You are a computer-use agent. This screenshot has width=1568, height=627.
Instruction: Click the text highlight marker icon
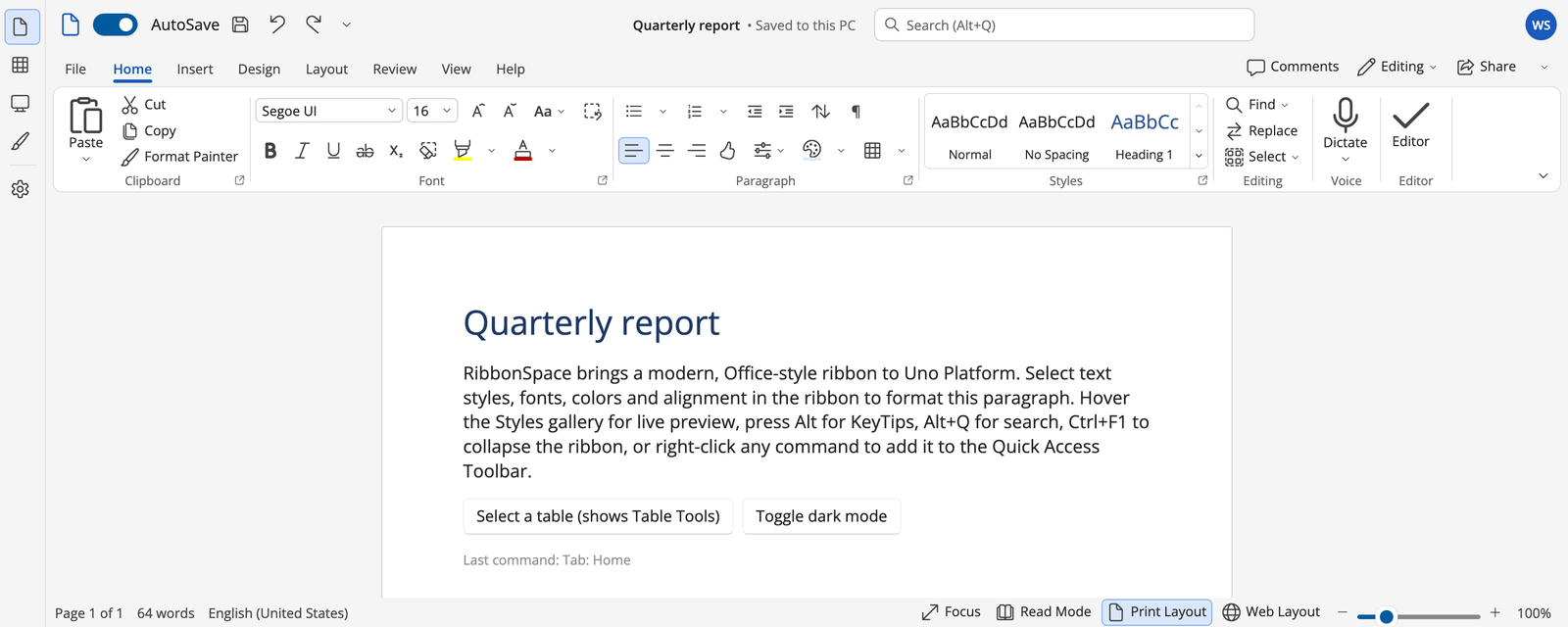(x=463, y=150)
